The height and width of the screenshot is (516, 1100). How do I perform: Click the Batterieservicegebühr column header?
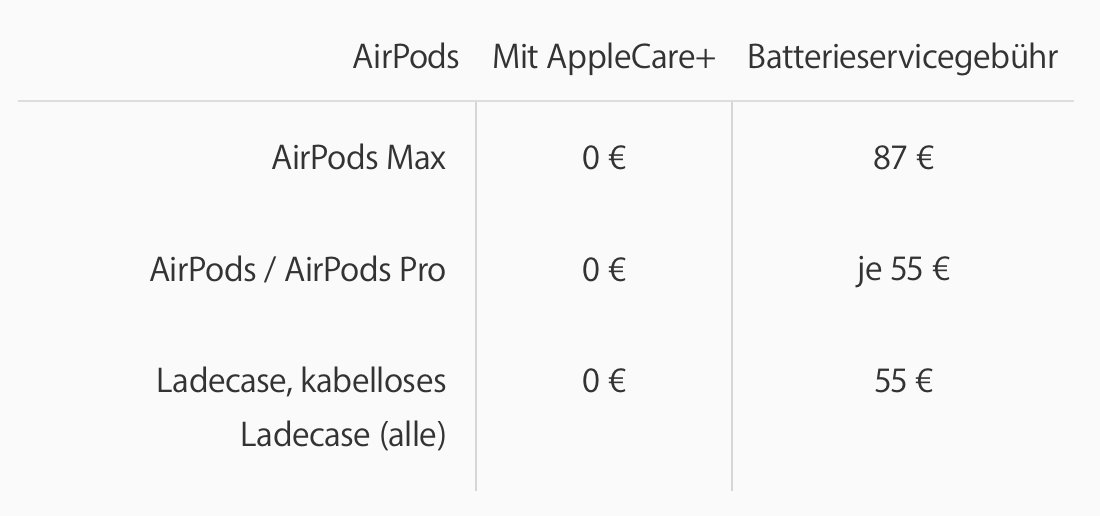[902, 57]
